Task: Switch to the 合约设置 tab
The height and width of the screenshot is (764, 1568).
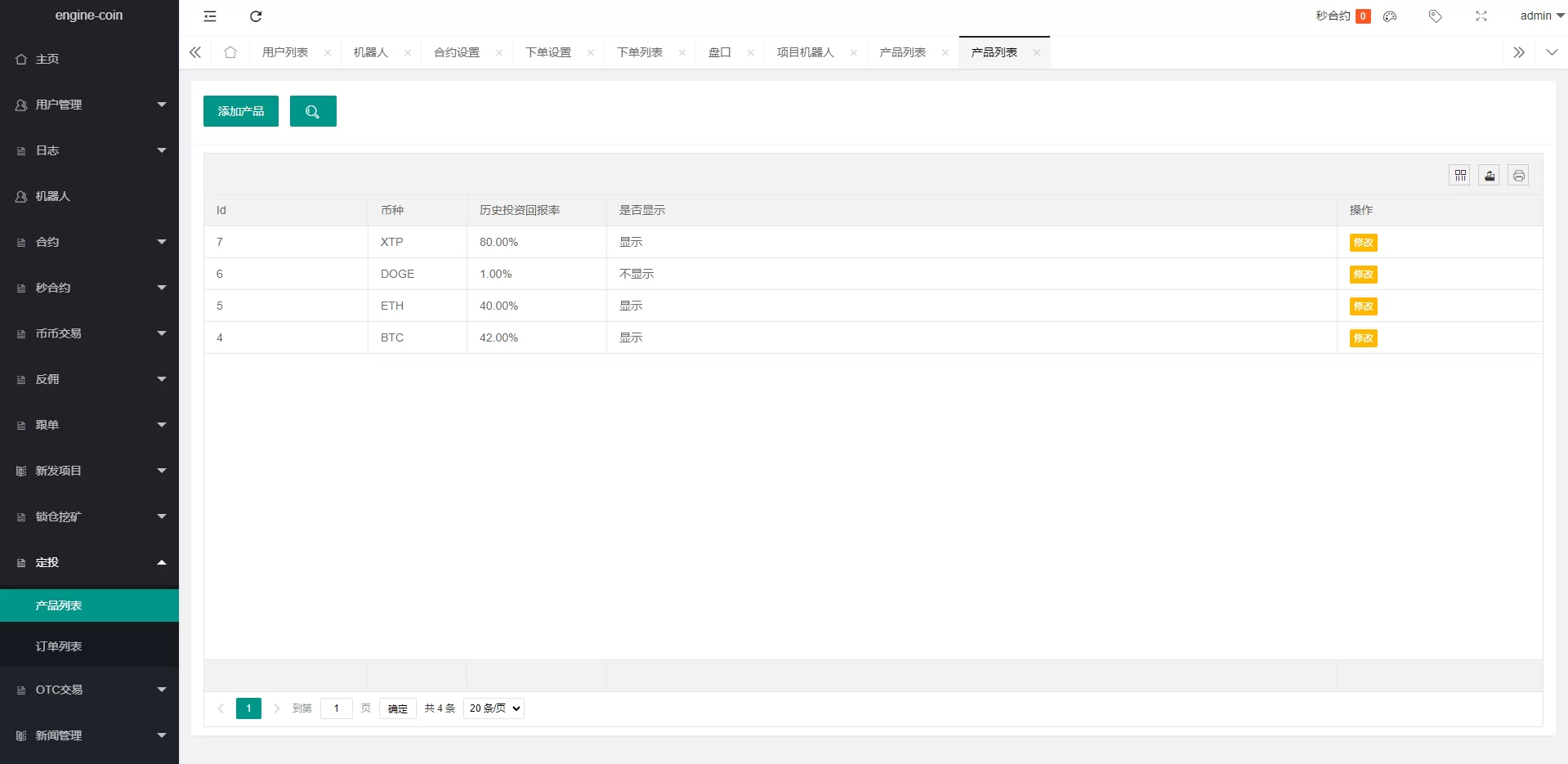Action: (457, 52)
